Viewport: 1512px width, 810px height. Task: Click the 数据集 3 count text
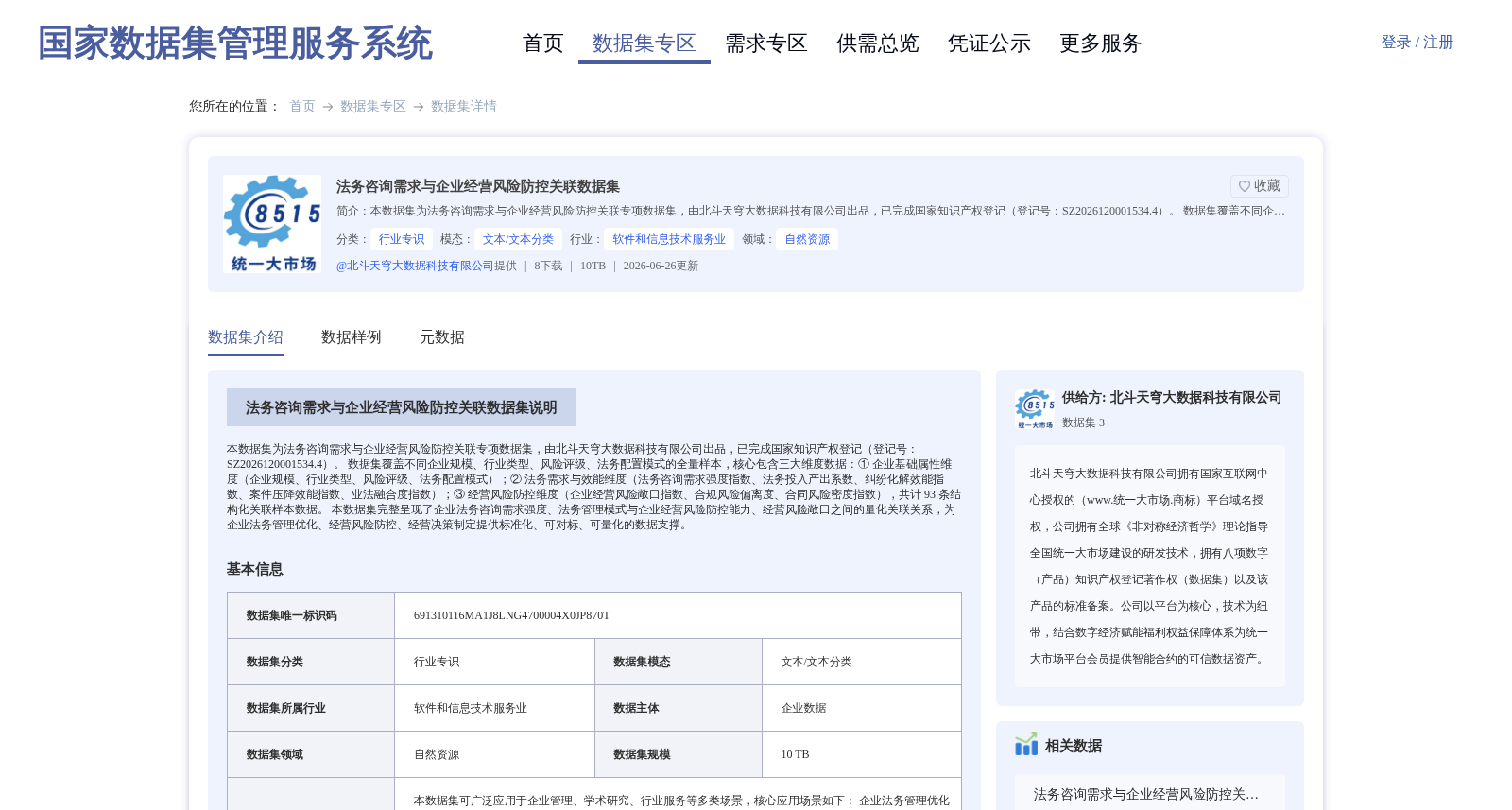1083,423
